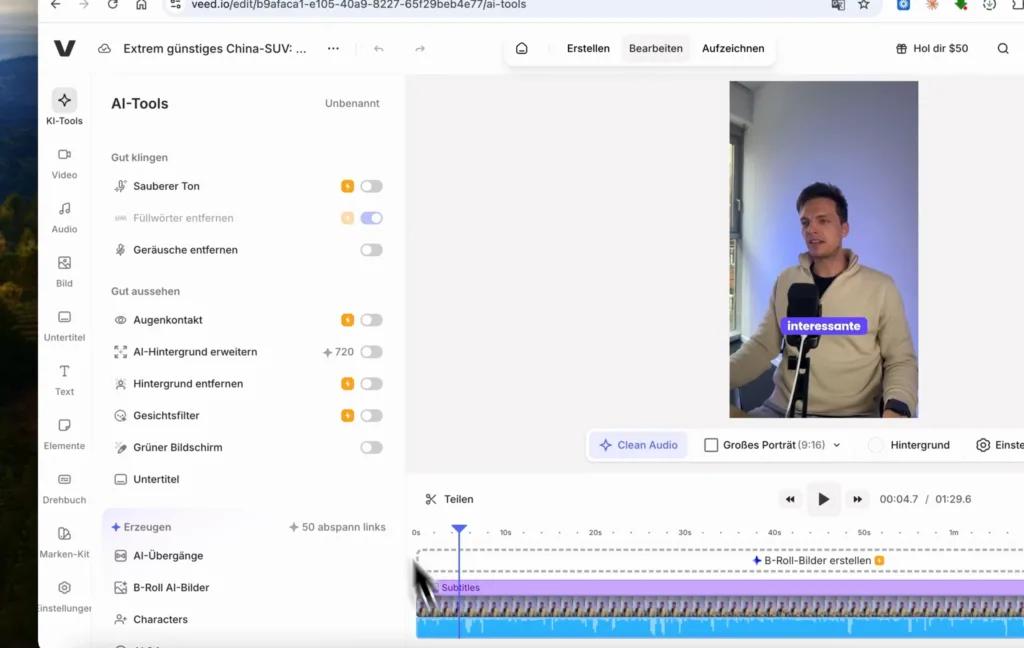
Task: Click the VEED logo
Action: click(65, 48)
